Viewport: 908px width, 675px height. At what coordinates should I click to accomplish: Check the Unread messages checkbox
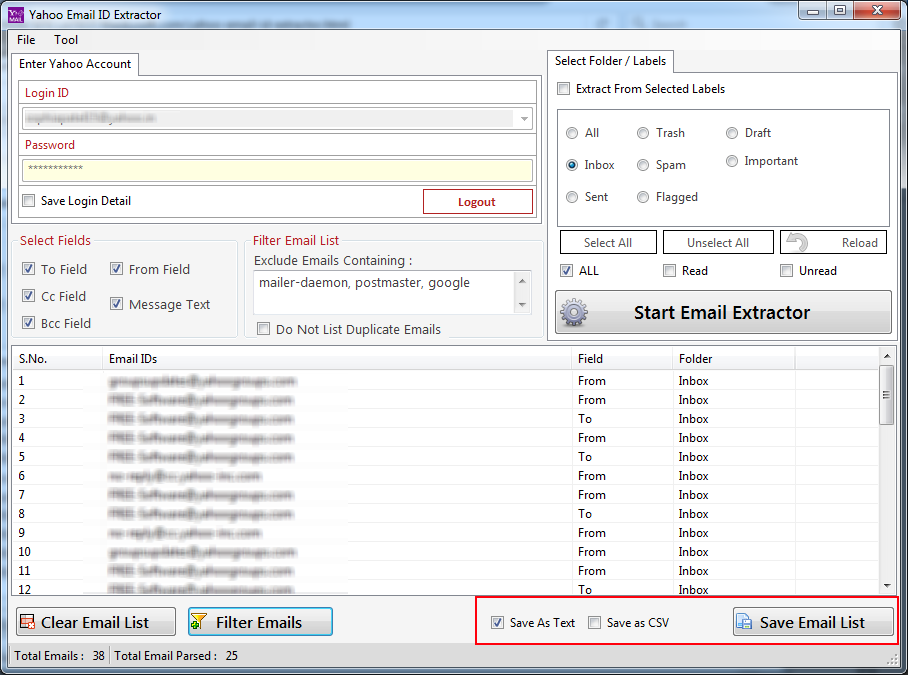pyautogui.click(x=786, y=270)
